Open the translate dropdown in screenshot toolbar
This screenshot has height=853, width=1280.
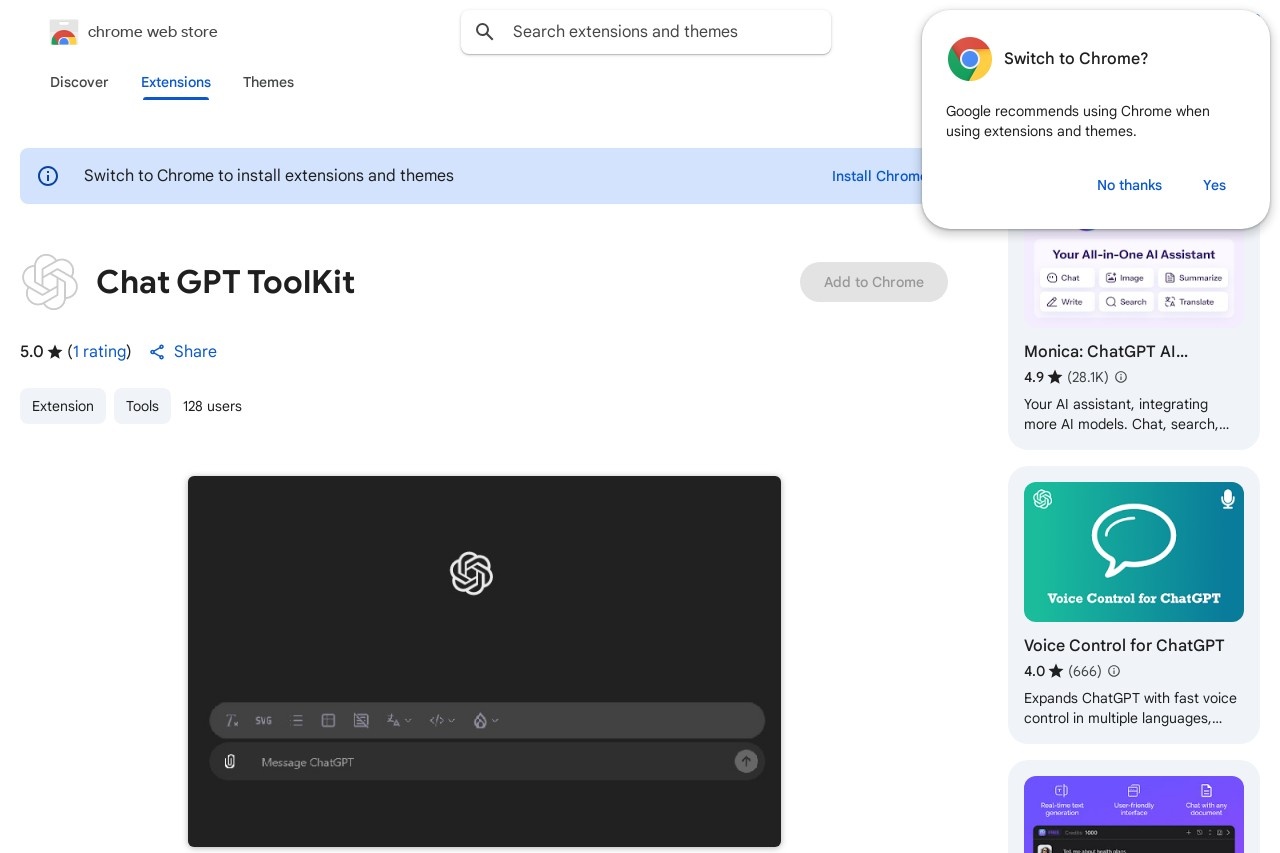coord(399,720)
